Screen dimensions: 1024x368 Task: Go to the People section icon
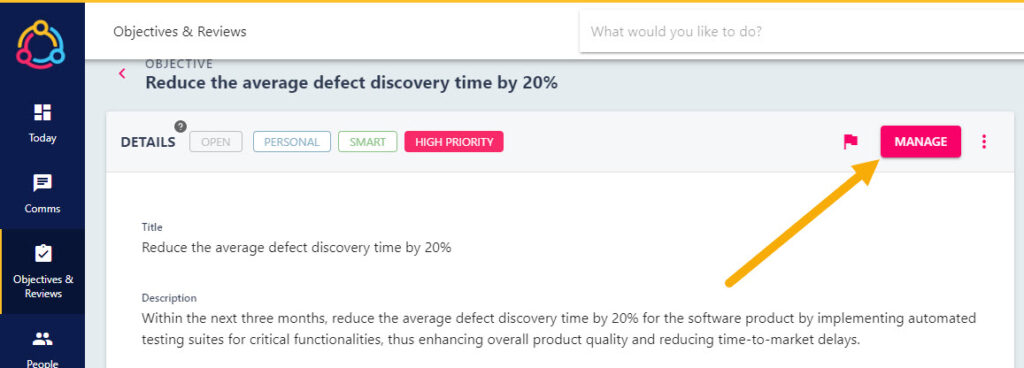coord(42,339)
